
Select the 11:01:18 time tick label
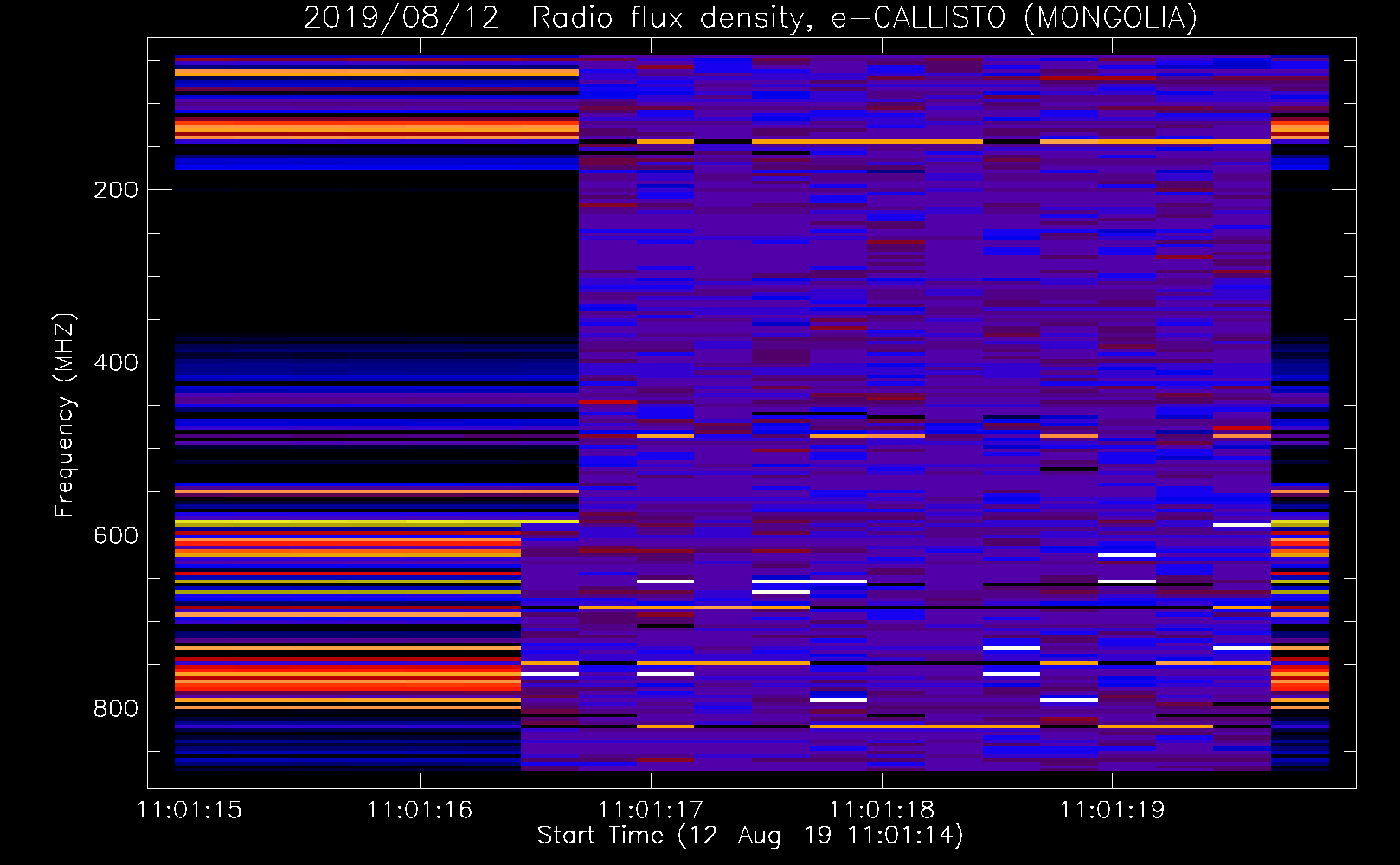(882, 811)
